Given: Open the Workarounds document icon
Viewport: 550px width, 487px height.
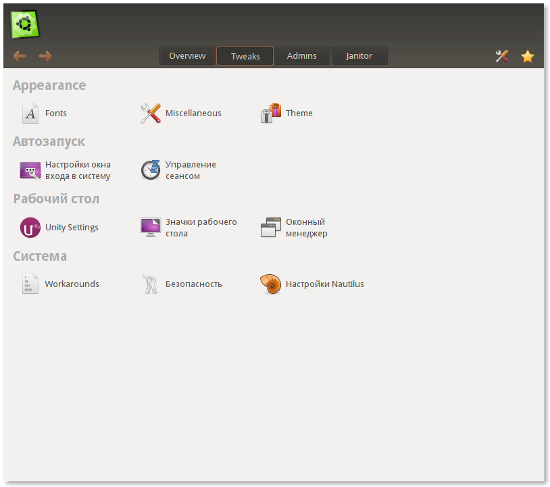Looking at the screenshot, I should (x=30, y=283).
